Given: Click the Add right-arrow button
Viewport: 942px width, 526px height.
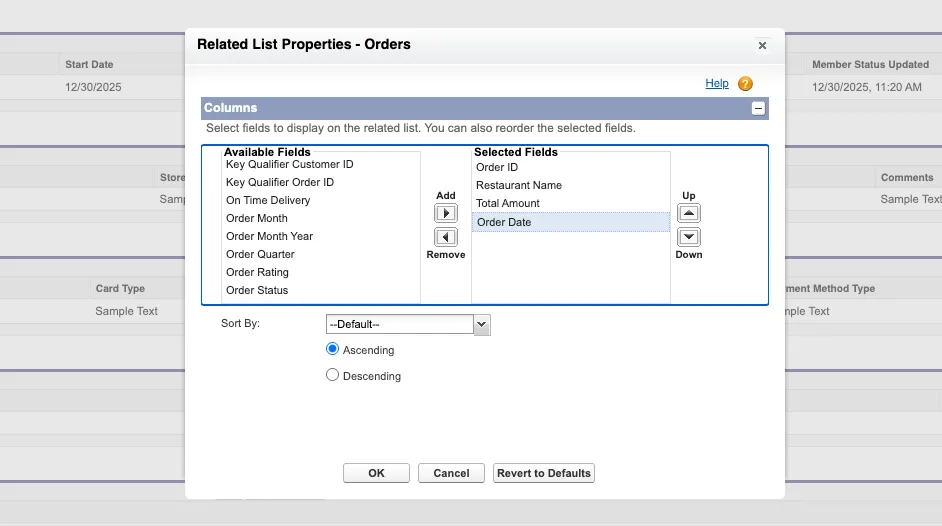Looking at the screenshot, I should coord(446,213).
